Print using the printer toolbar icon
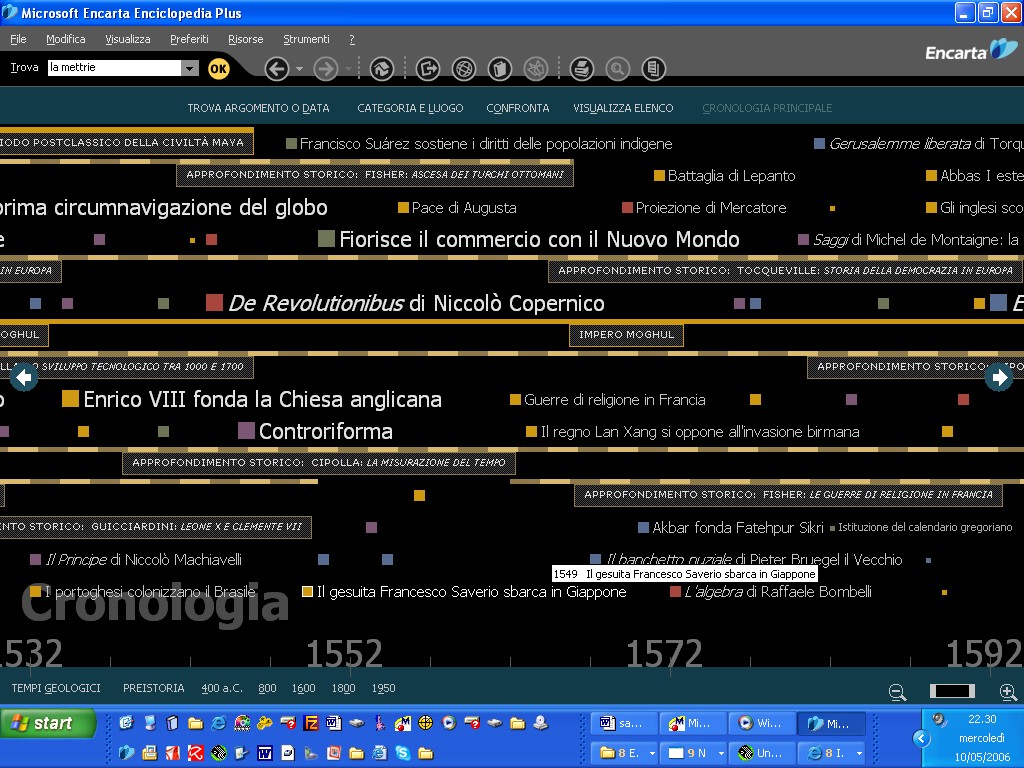This screenshot has width=1024, height=768. coord(581,69)
